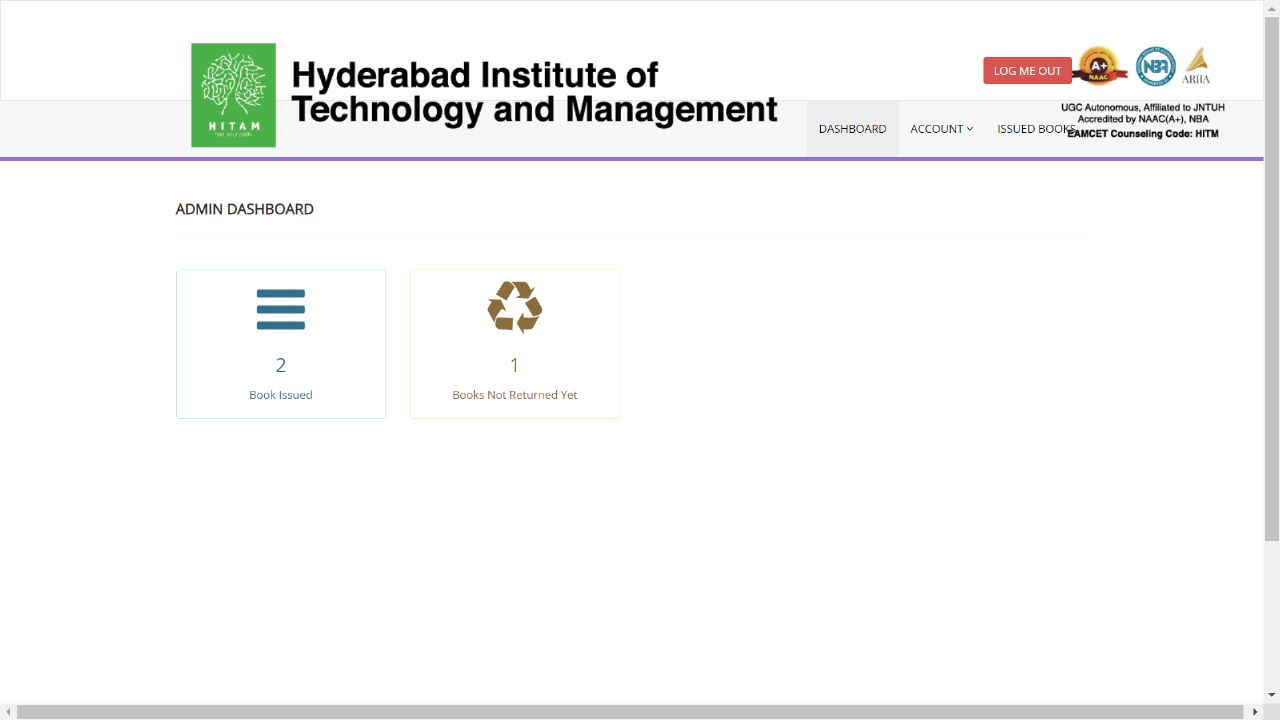Click the Hyderabad Institute of Technology title
The height and width of the screenshot is (720, 1280).
pos(534,92)
